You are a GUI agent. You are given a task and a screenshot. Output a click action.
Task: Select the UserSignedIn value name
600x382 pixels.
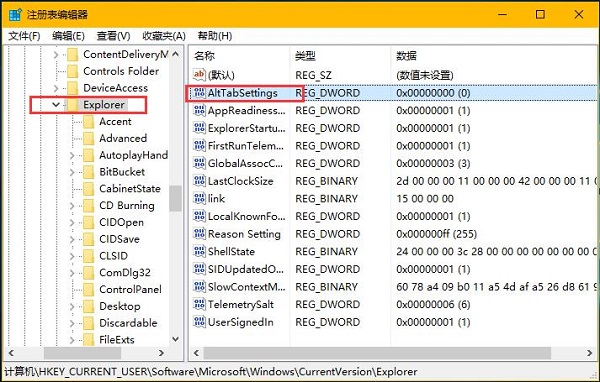click(x=241, y=322)
